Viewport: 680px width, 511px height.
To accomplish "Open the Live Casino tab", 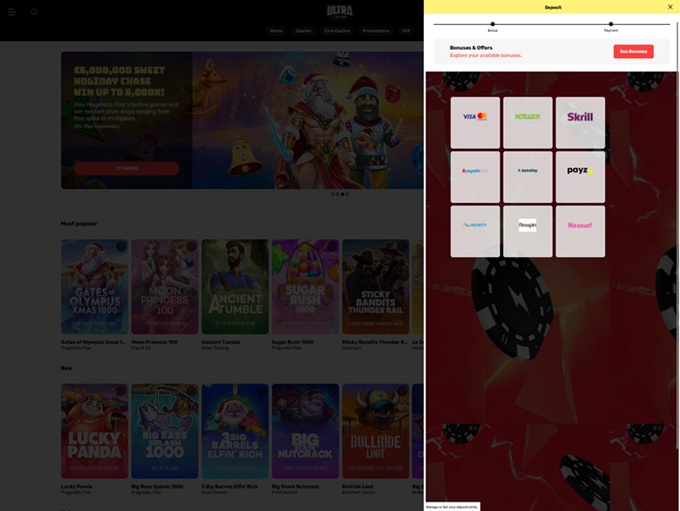I will pyautogui.click(x=334, y=31).
